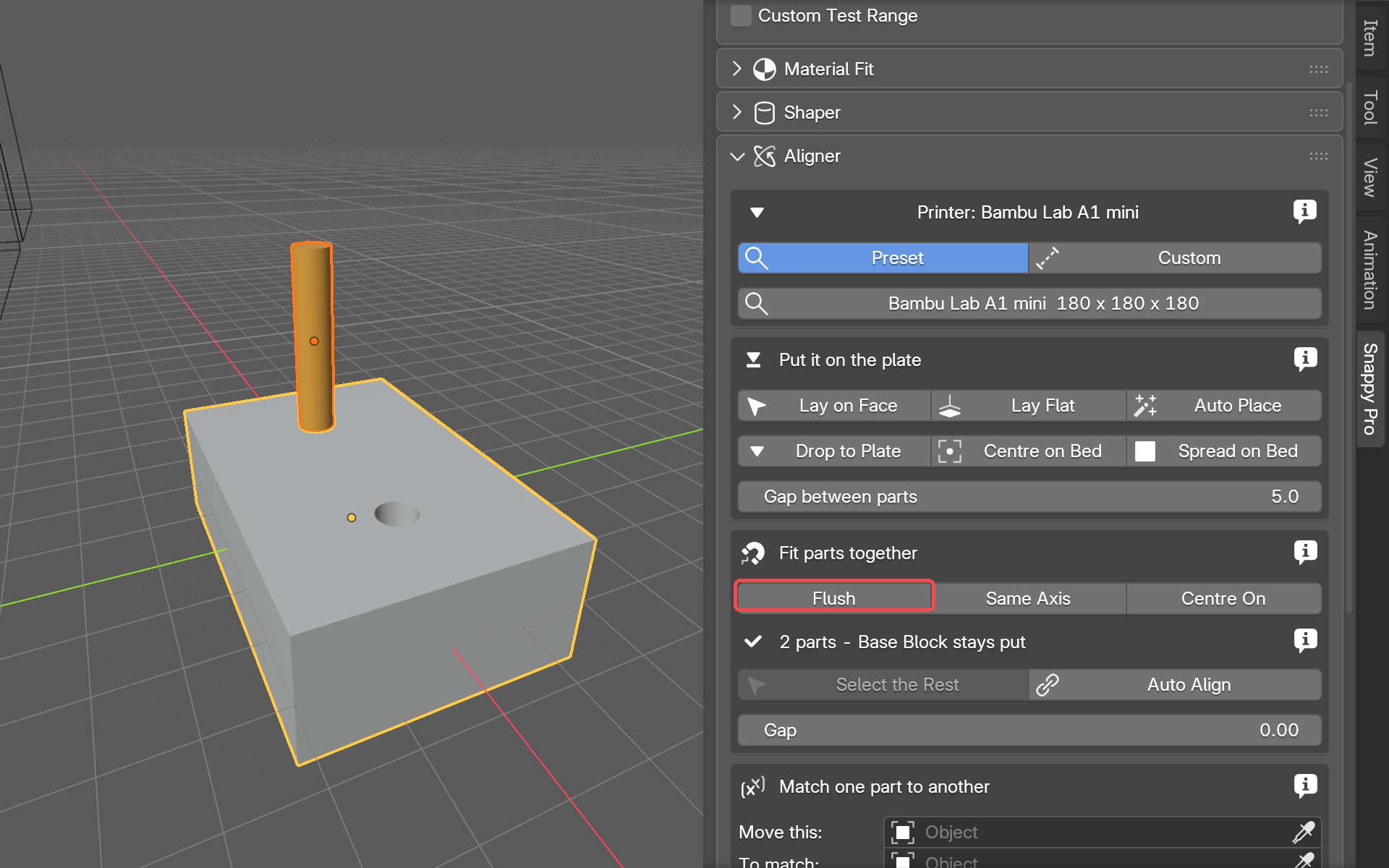Collapse the Printer: Bambu Lab A1 mini section
Screen dimensions: 1389x868
(x=757, y=213)
